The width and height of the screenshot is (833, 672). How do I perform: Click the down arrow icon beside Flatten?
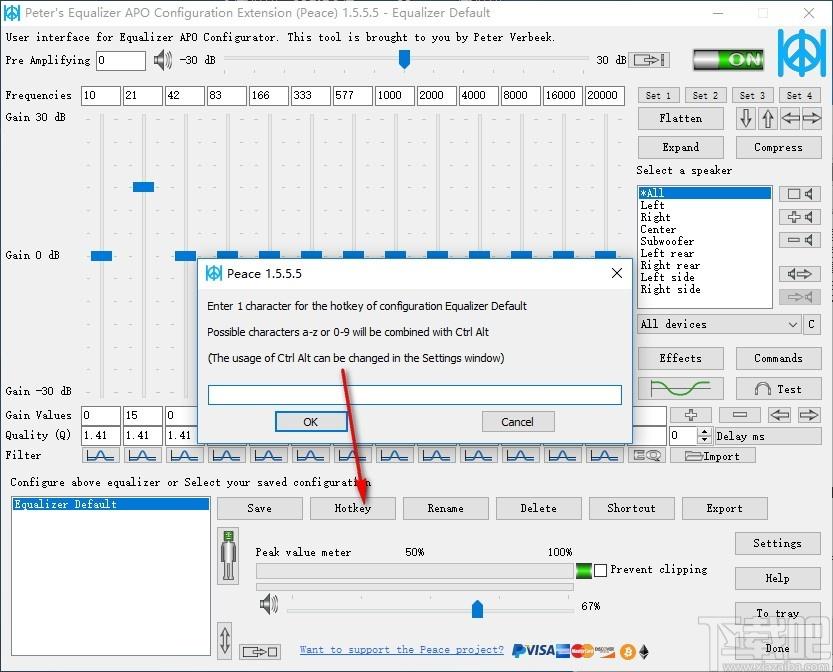(746, 118)
